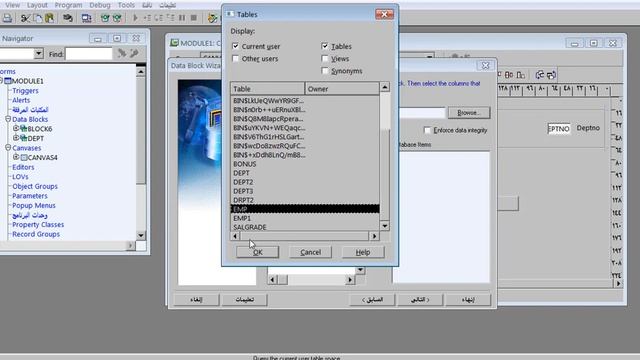Click the align objects icon beside it
This screenshot has height=360, width=640.
[x=509, y=75]
